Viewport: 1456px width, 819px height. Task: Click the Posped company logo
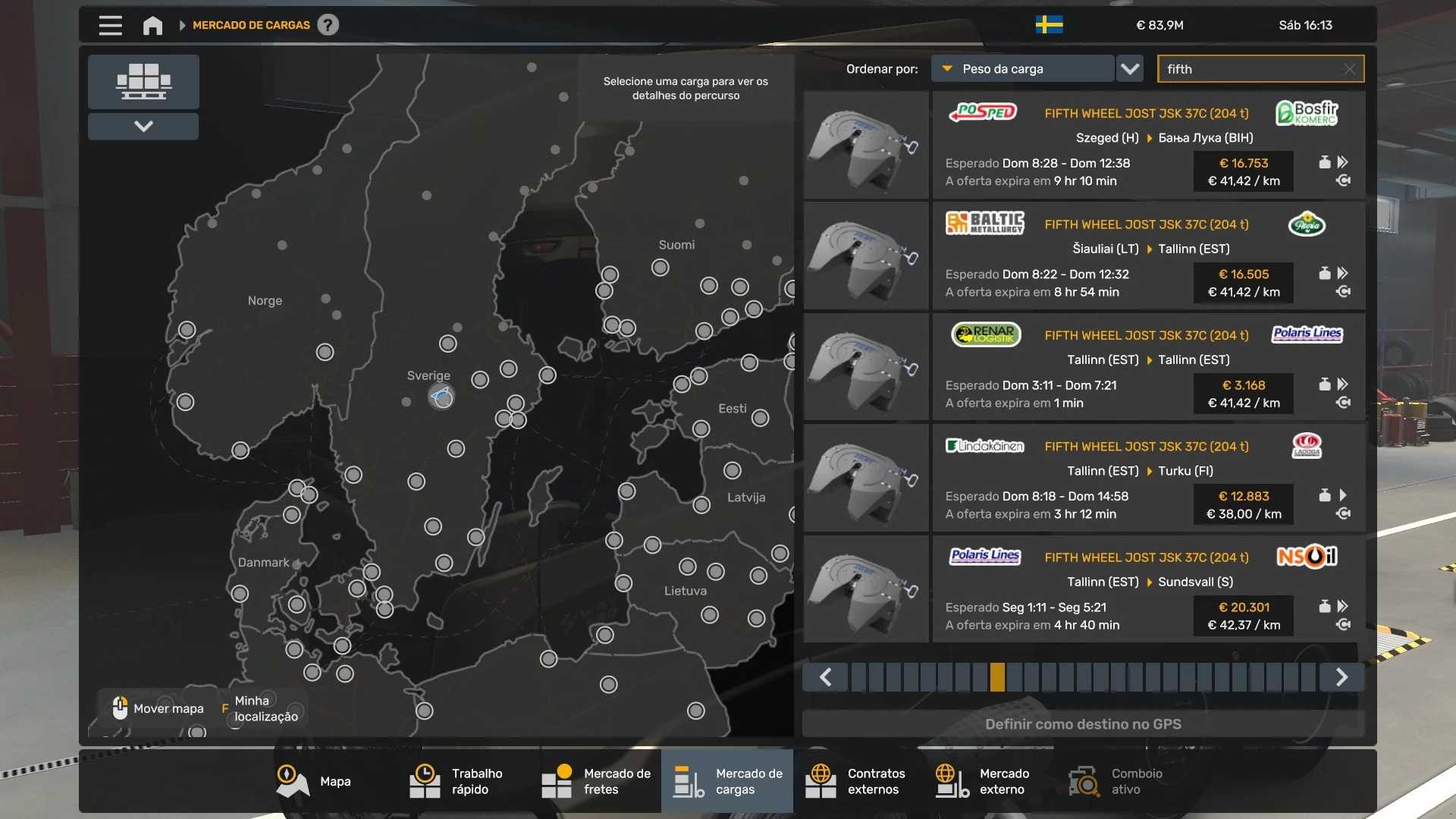point(983,112)
